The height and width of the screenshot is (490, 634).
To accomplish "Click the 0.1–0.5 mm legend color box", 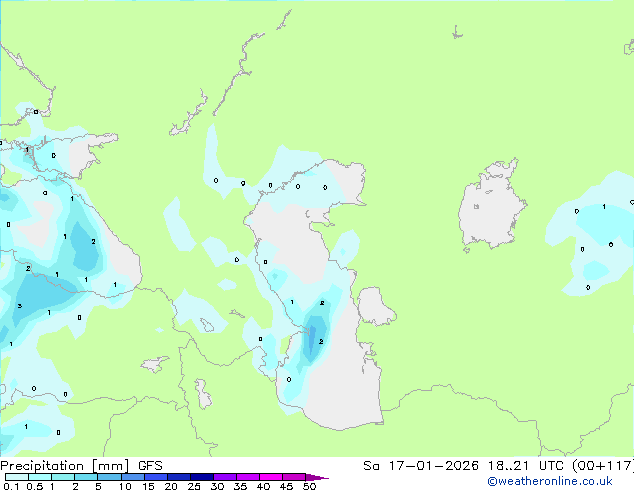I will tap(17, 477).
